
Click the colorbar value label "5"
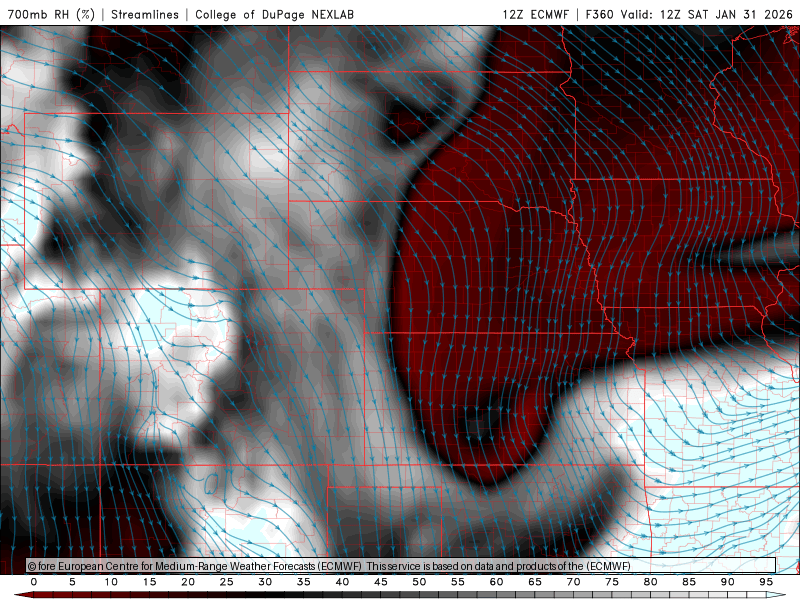click(x=72, y=582)
